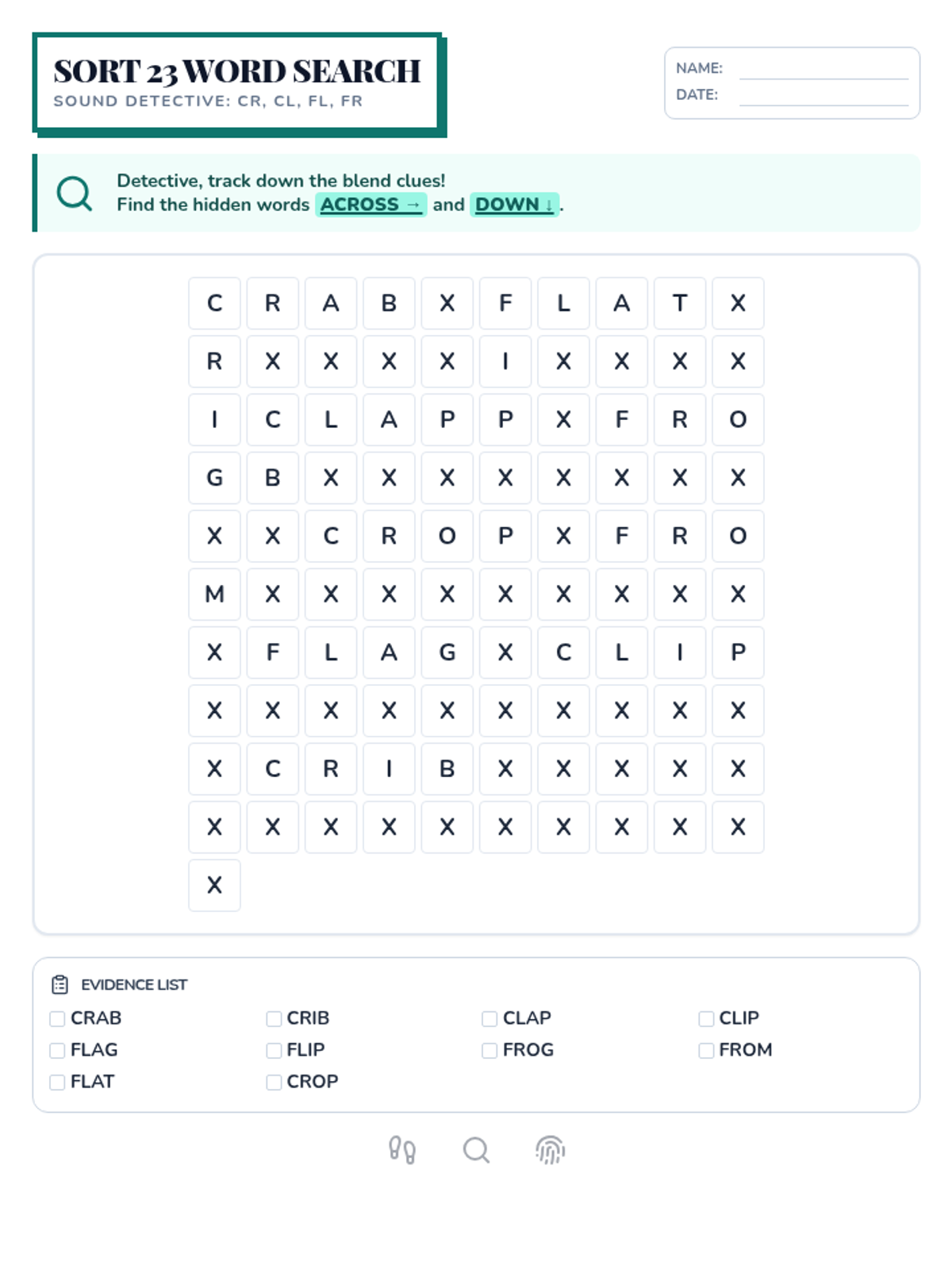The width and height of the screenshot is (952, 1270).
Task: Tick the FROM word checkbox
Action: pyautogui.click(x=706, y=1050)
